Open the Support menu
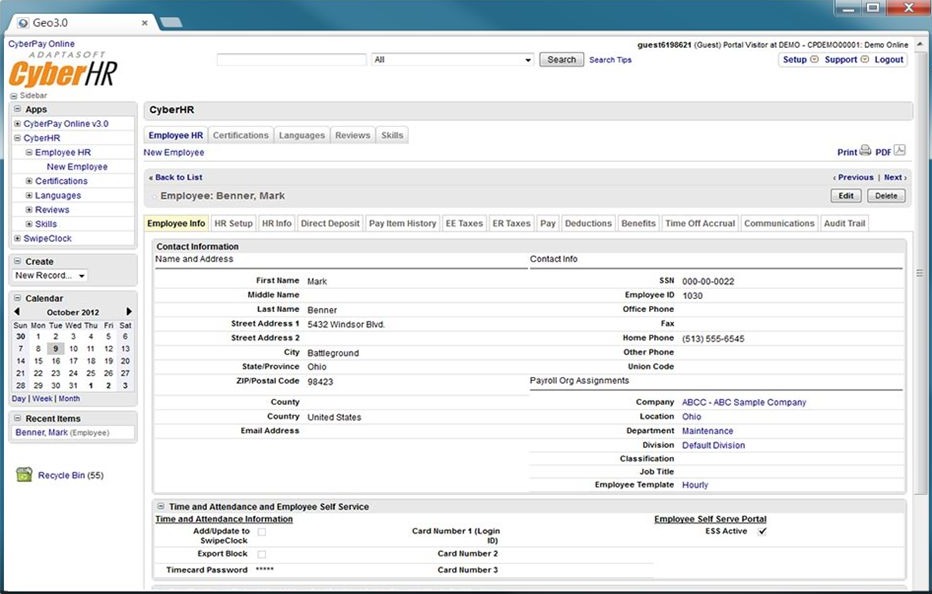This screenshot has height=594, width=932. pos(846,59)
